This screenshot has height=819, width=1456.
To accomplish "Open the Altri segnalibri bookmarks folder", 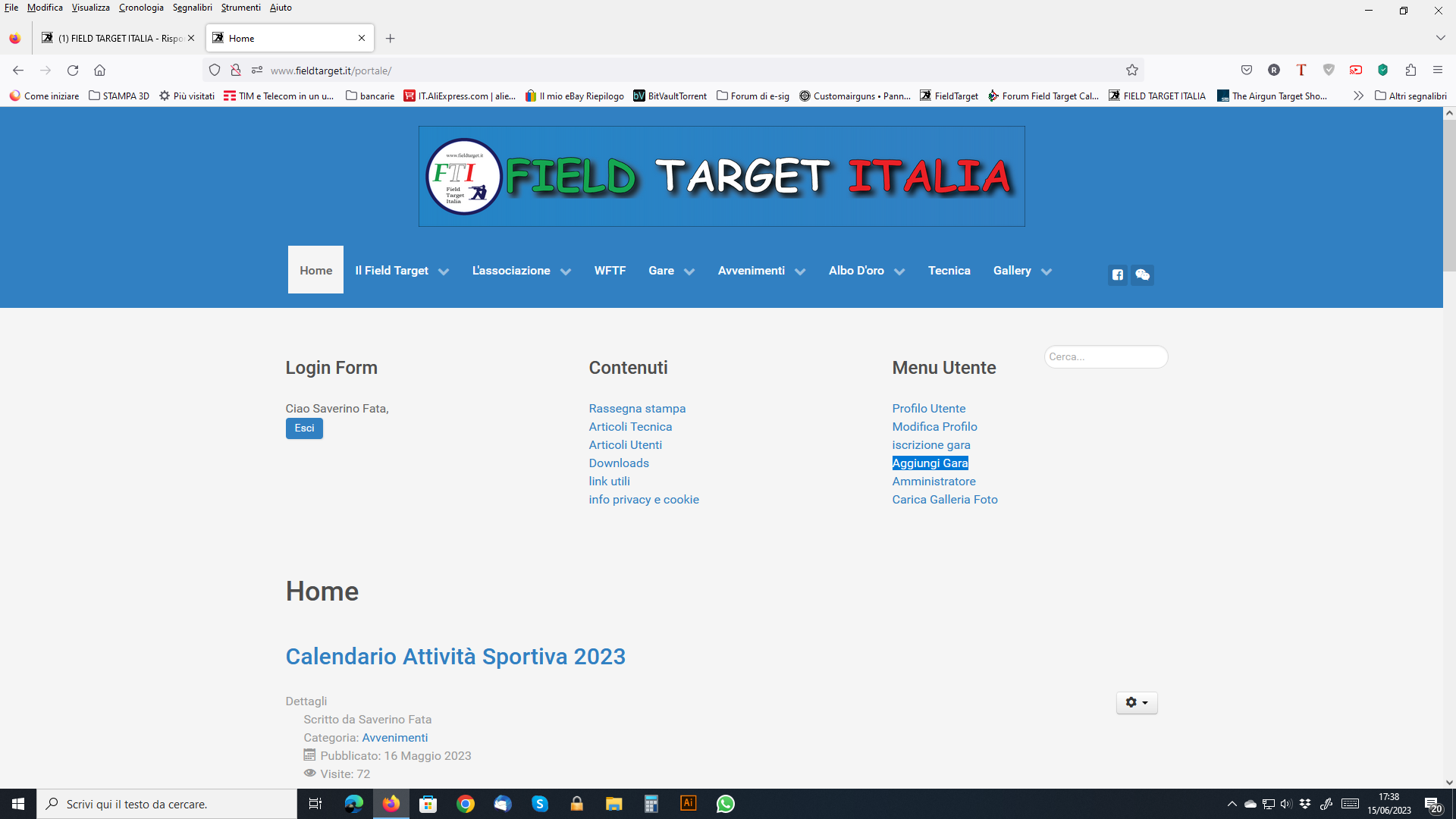I will pos(1410,96).
